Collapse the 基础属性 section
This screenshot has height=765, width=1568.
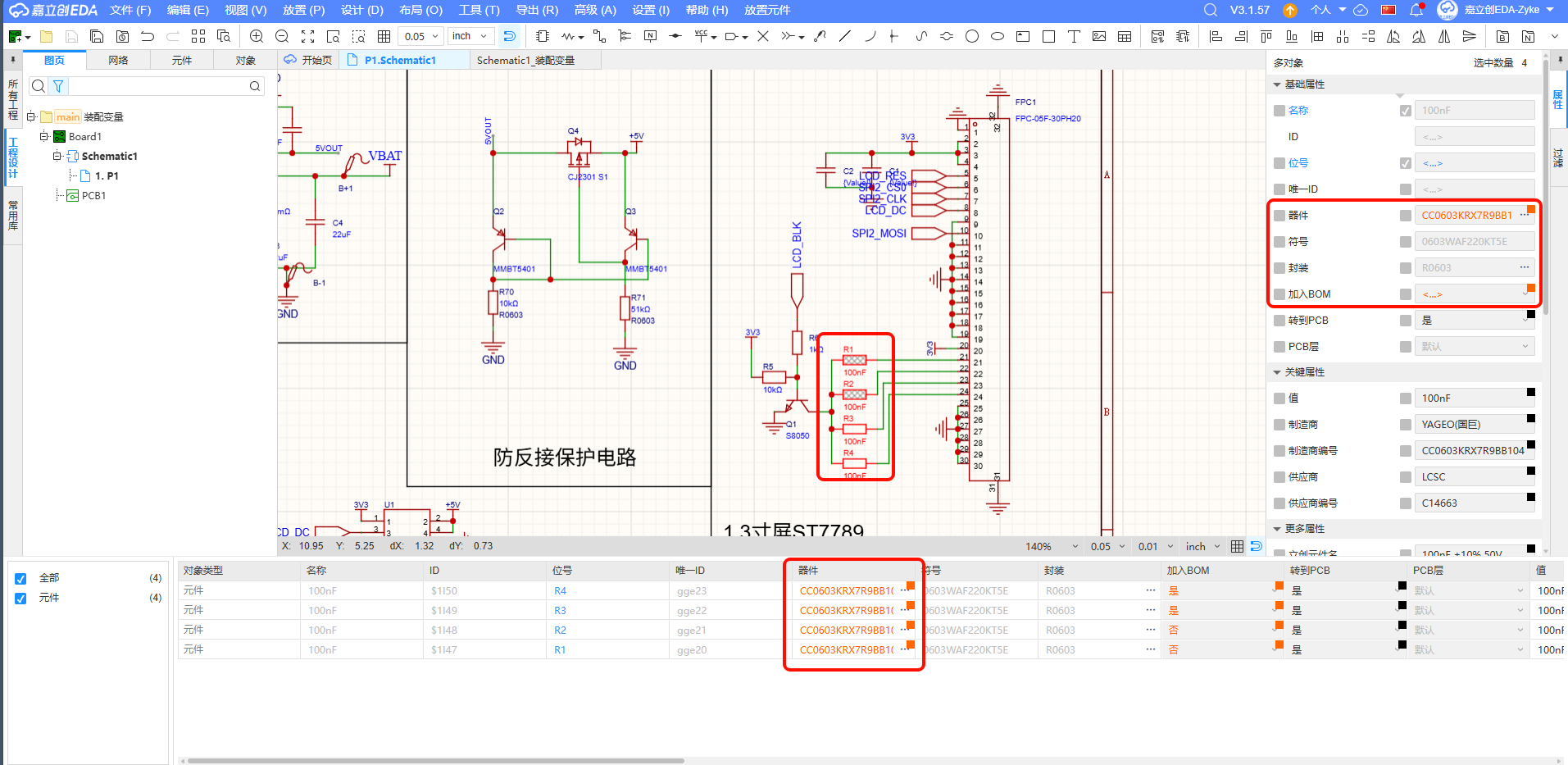1277,84
